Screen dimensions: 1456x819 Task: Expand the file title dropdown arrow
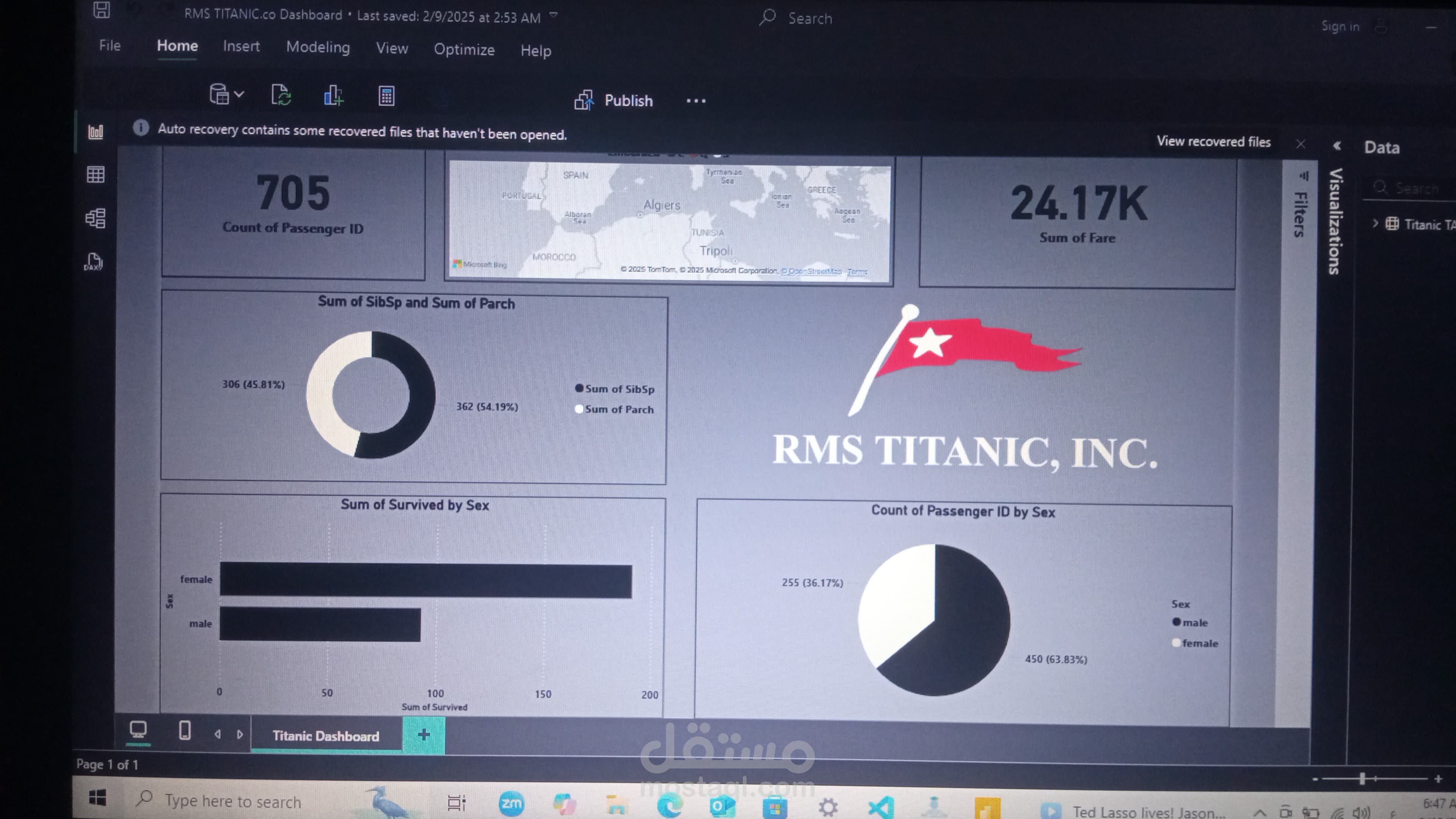point(554,15)
